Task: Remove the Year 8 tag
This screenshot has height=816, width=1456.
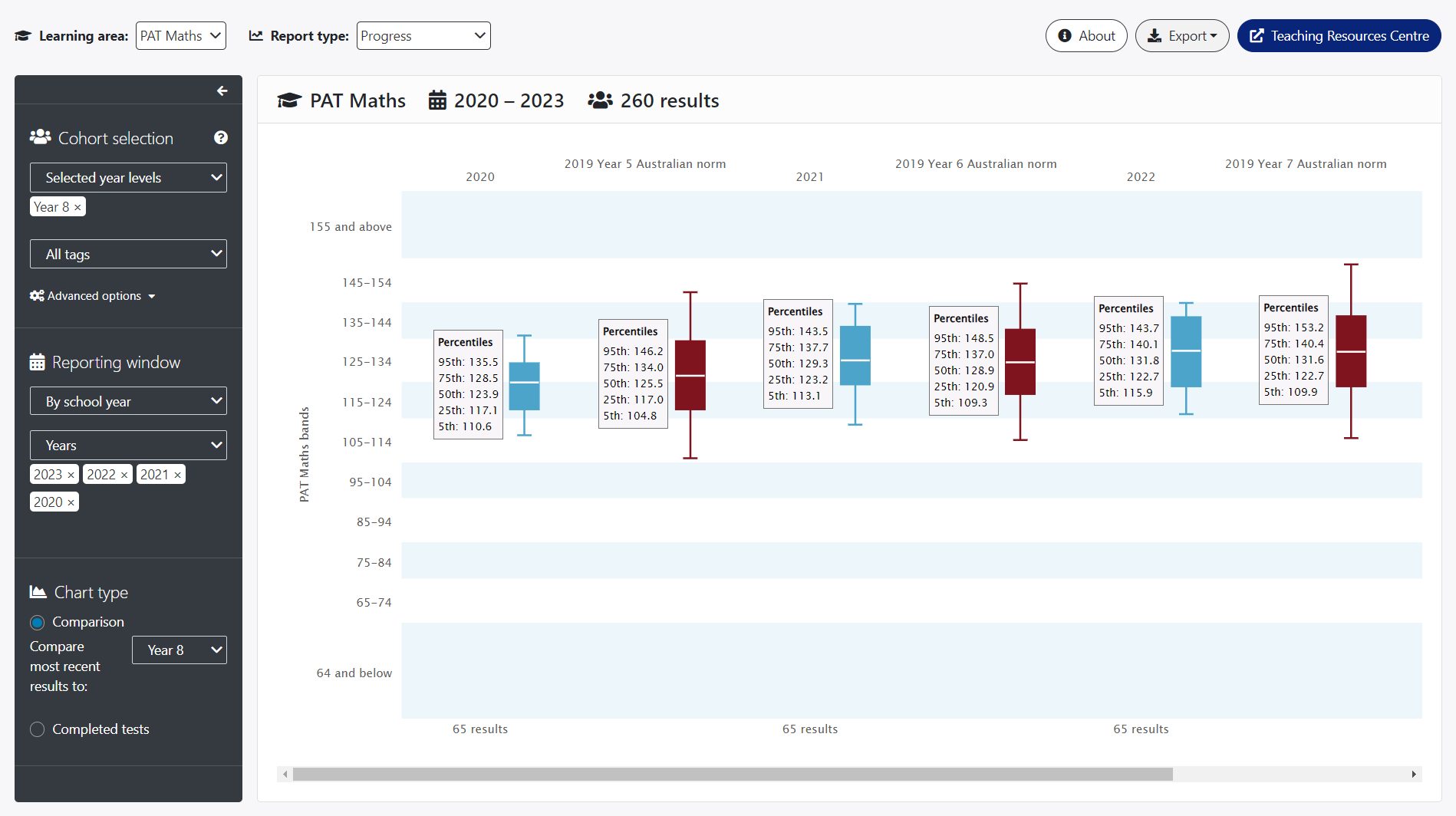Action: 77,207
